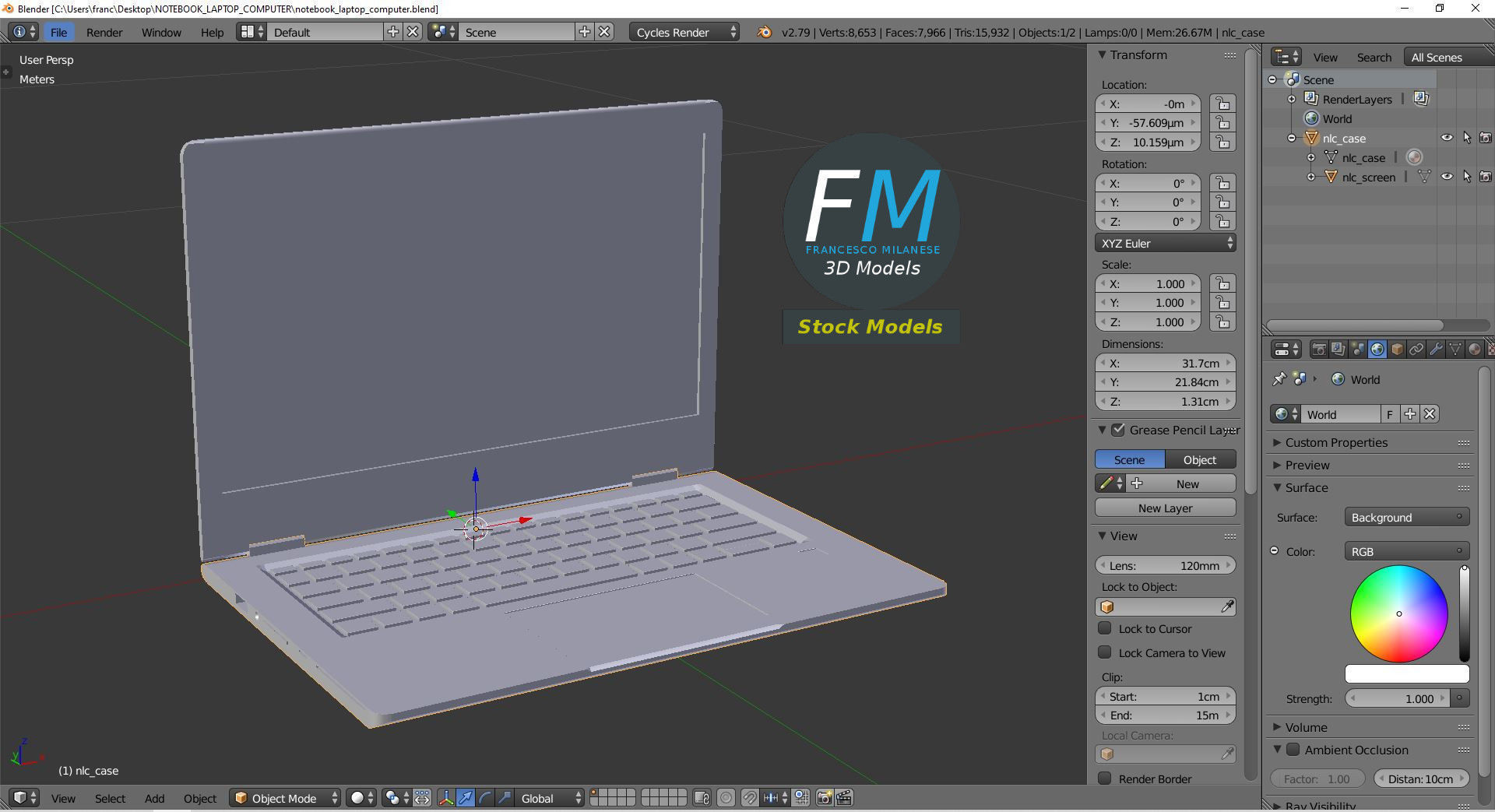The image size is (1495, 812).
Task: Open the Render menu
Action: point(104,32)
